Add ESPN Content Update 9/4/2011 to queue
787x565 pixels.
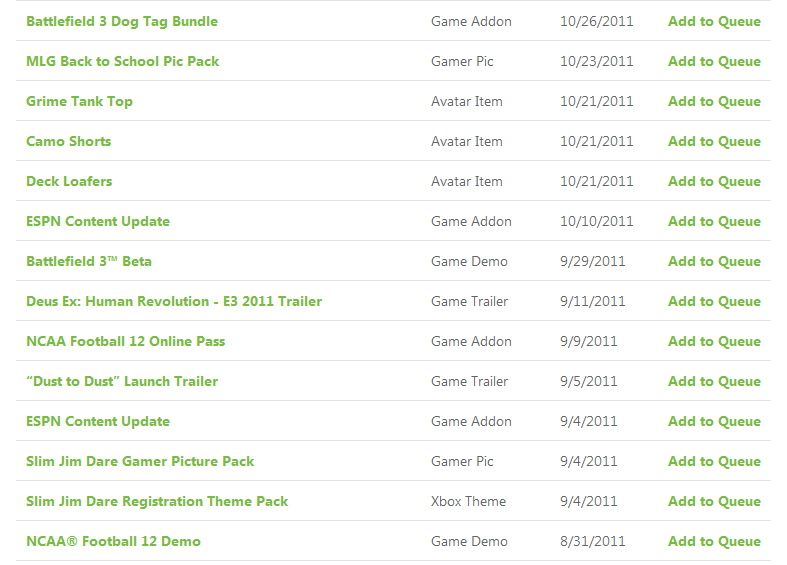[x=714, y=421]
